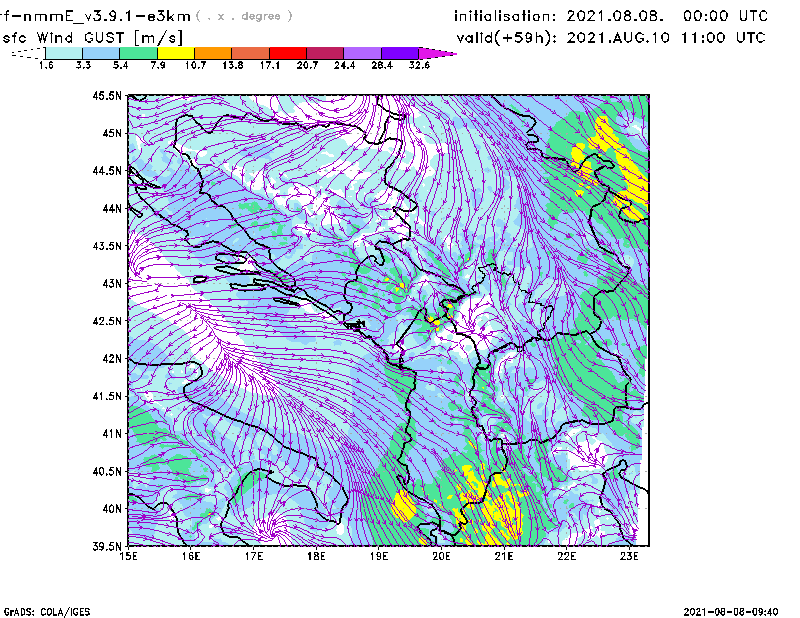The width and height of the screenshot is (800, 618).
Task: Click the '( . x . degree )' grey label
Action: [x=244, y=16]
